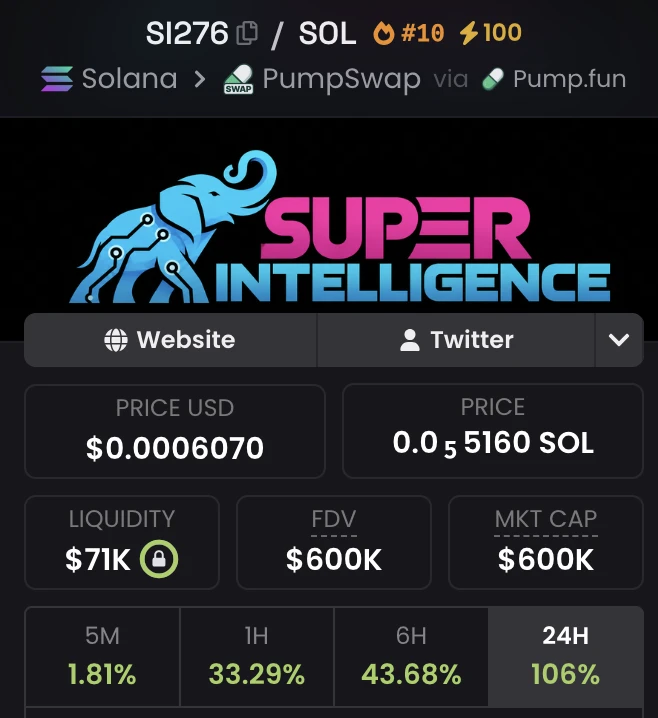Switch to the 6H timeframe tab
Image resolution: width=658 pixels, height=718 pixels.
coord(411,656)
